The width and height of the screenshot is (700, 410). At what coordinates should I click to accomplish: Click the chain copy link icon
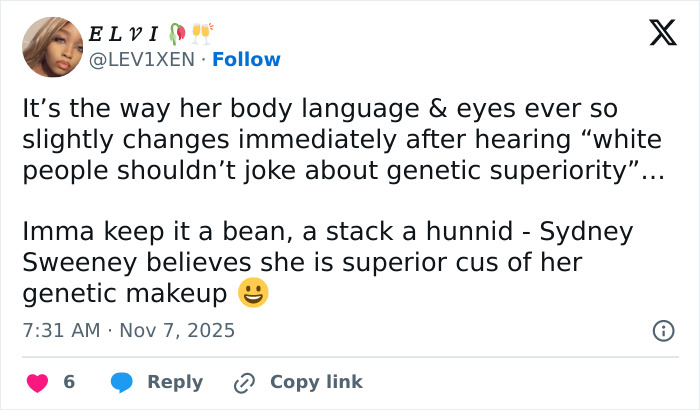pyautogui.click(x=244, y=382)
